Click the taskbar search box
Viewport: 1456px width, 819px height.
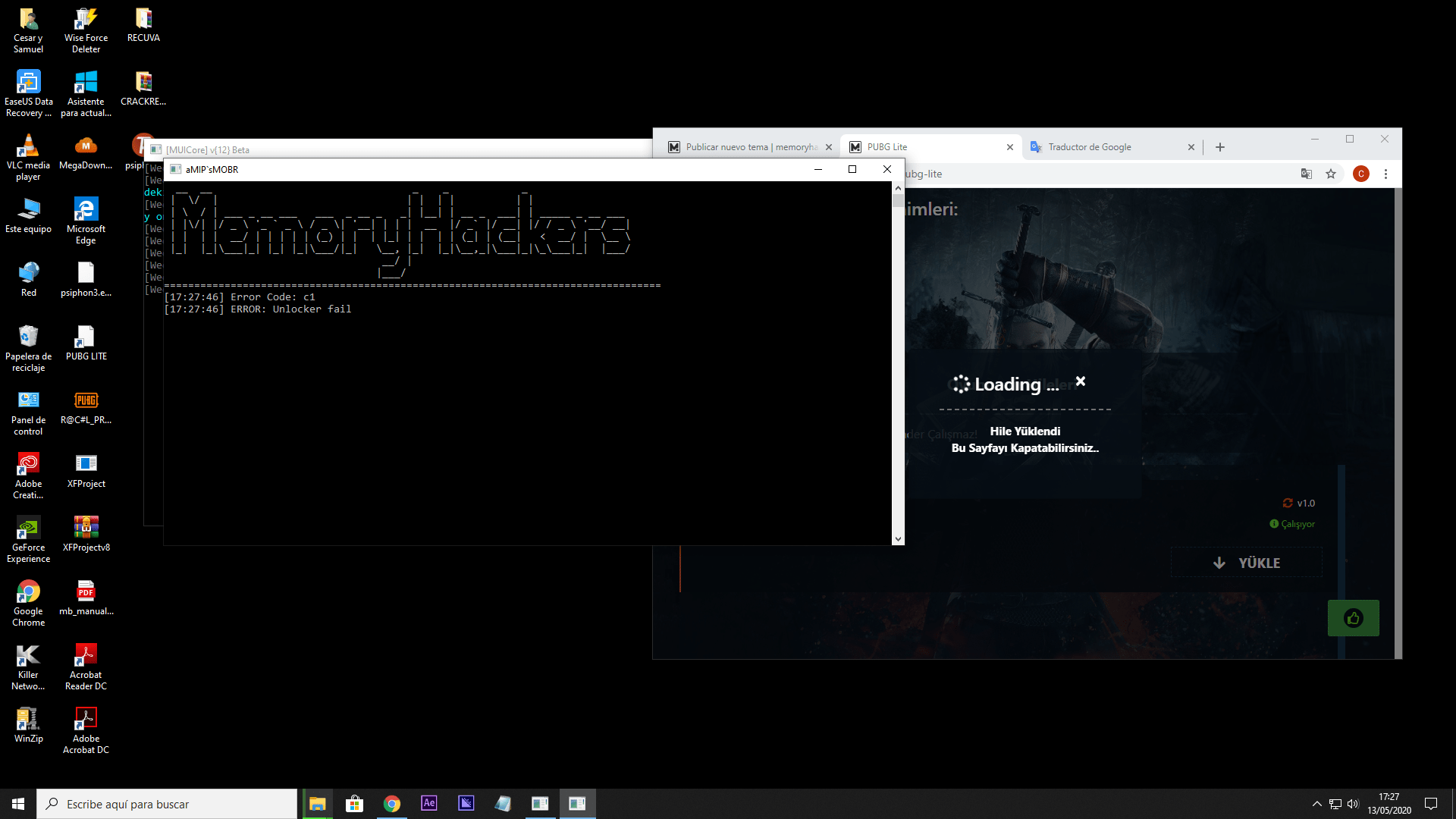click(x=167, y=804)
